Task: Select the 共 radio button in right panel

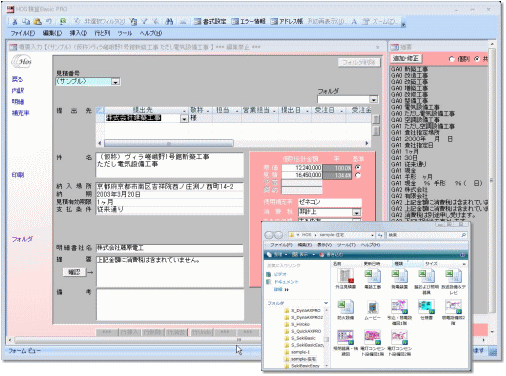Action: point(477,59)
